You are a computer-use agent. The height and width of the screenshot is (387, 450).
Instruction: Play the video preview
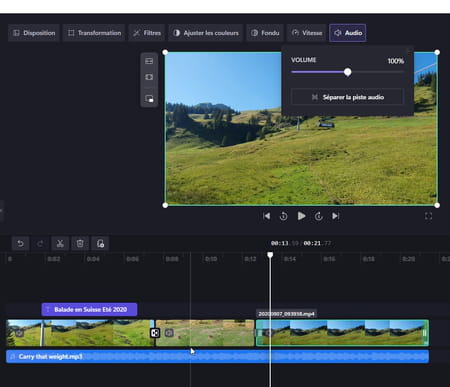[301, 216]
